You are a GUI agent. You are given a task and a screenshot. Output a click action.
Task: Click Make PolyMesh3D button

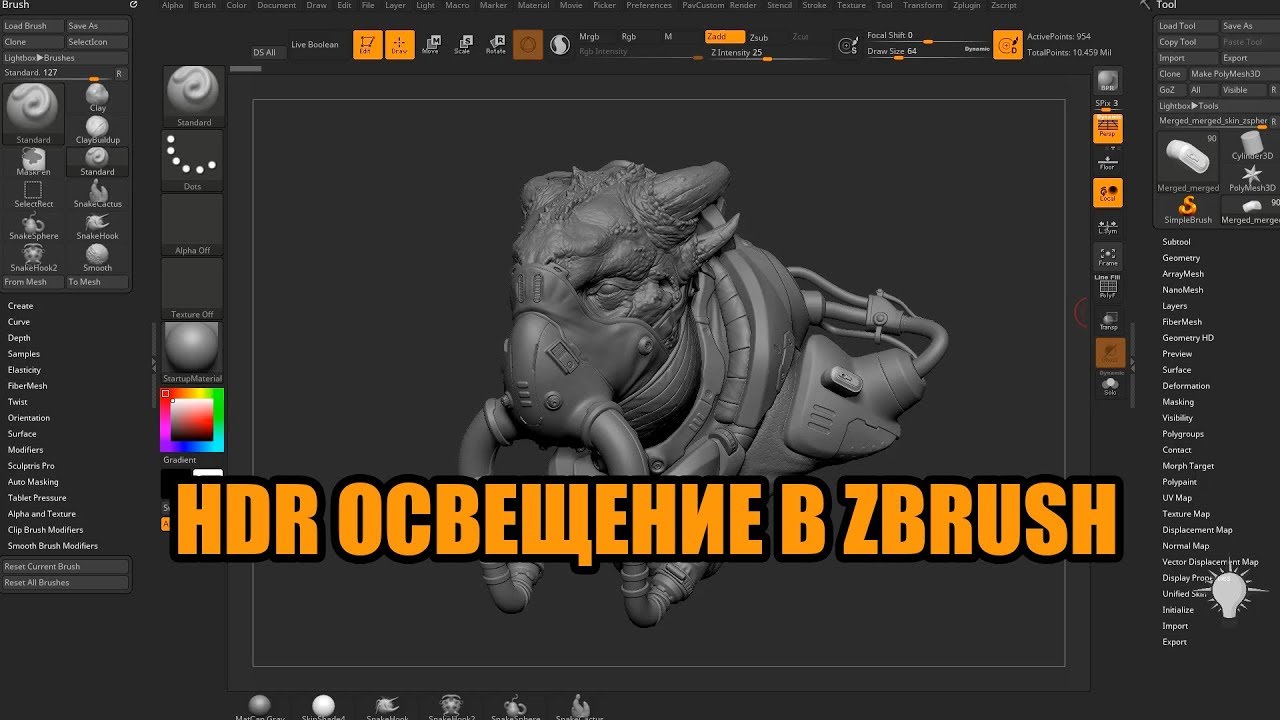(x=1232, y=74)
